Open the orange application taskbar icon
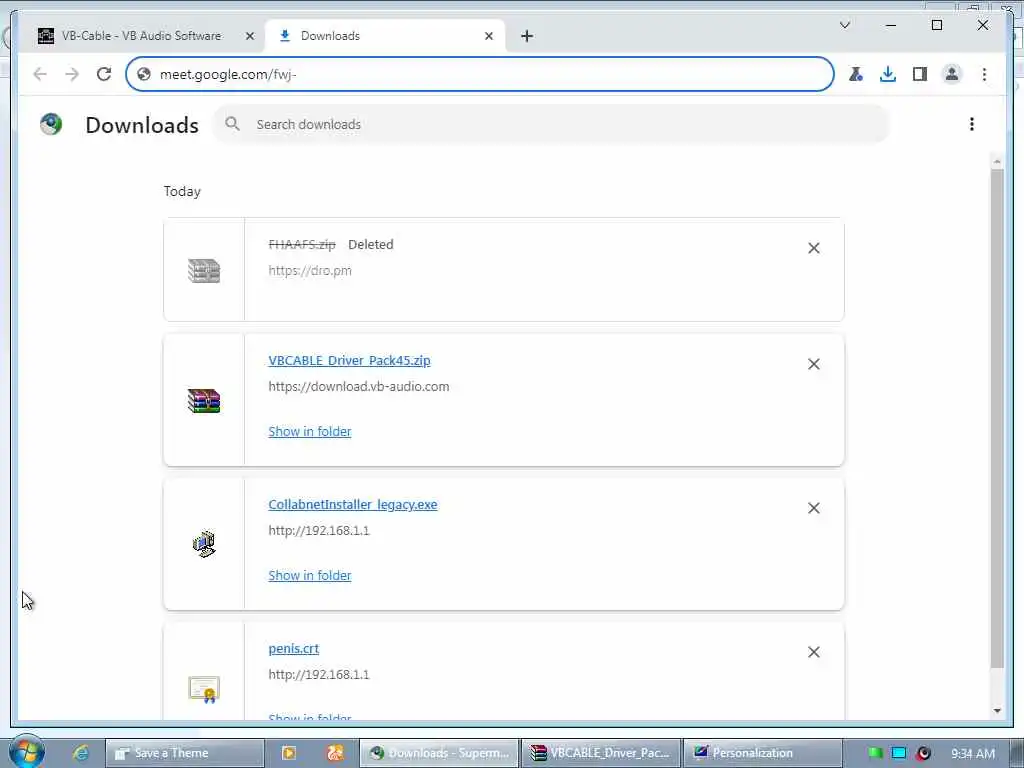Viewport: 1024px width, 768px height. tap(334, 753)
